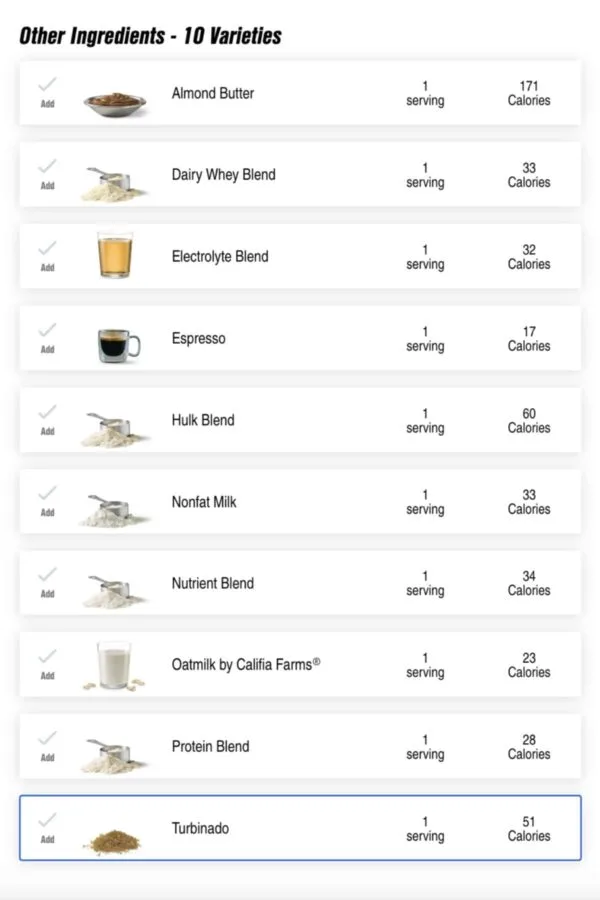Click the Electrolyte Blend glass image
The height and width of the screenshot is (900, 600).
point(112,256)
